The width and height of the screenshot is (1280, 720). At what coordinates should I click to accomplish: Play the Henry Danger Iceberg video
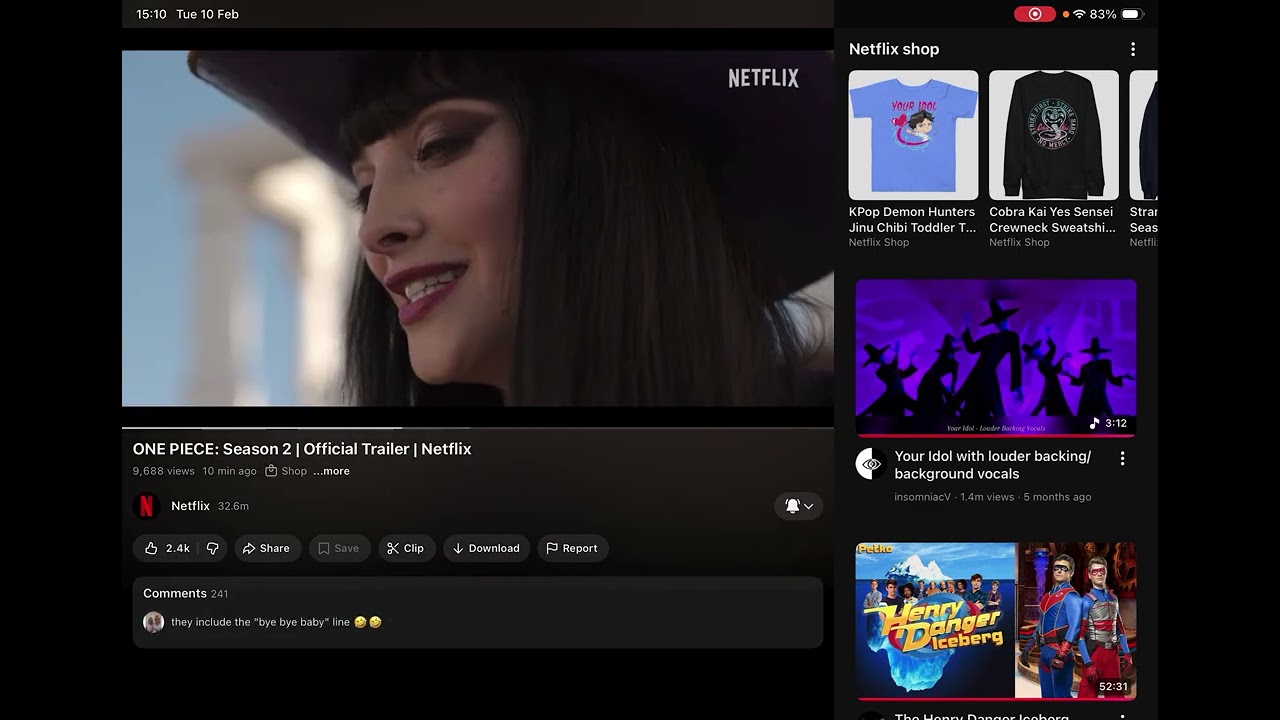tap(996, 620)
